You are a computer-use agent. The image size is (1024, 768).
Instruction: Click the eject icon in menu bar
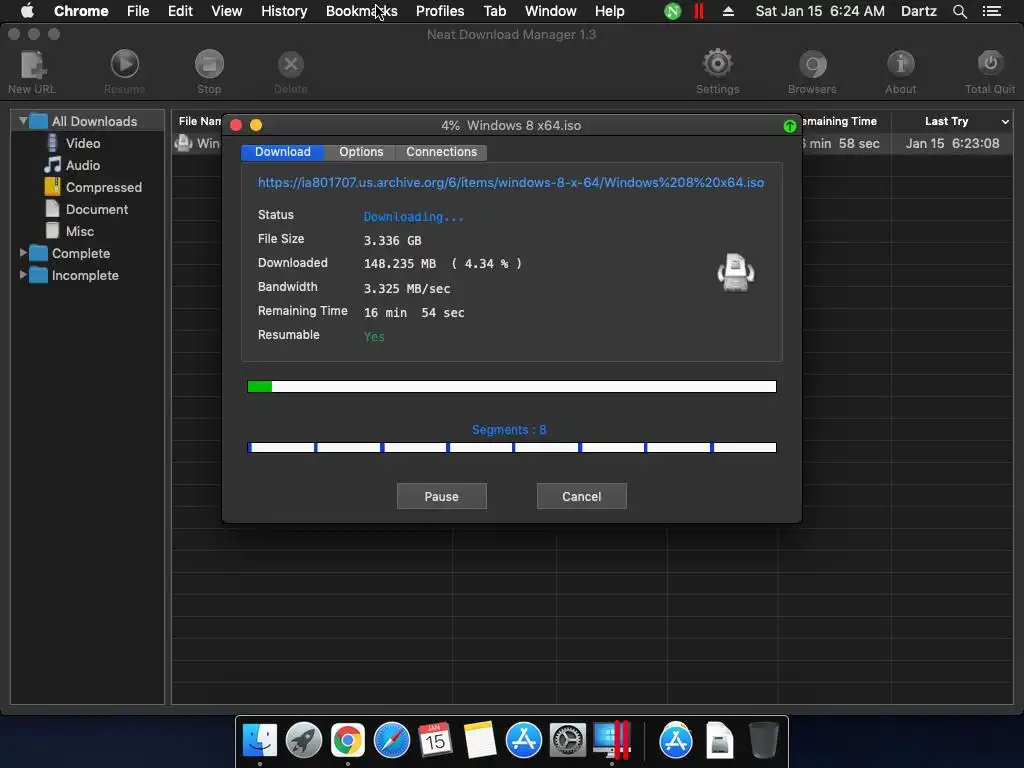[728, 11]
